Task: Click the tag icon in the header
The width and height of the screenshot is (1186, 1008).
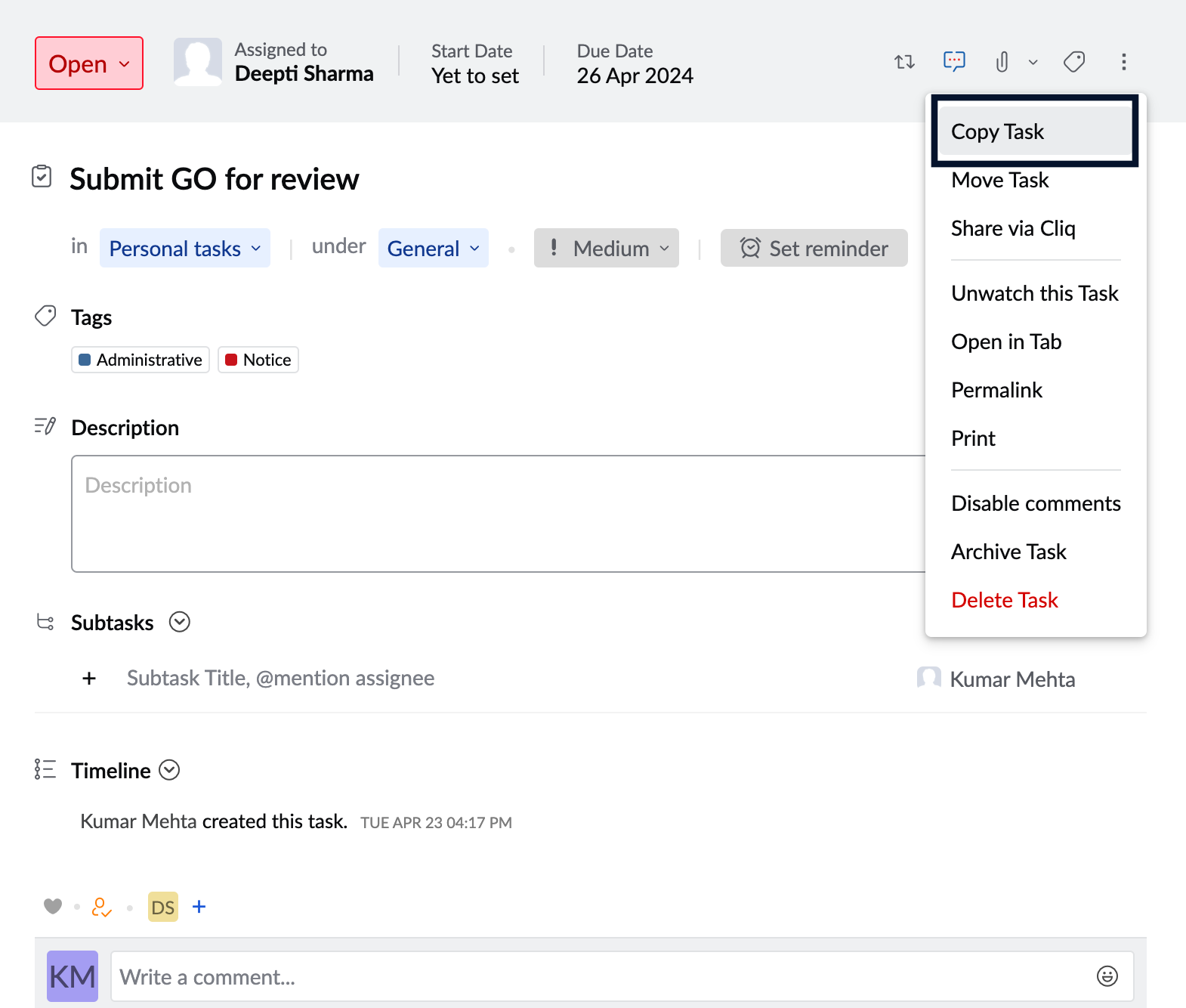Action: 1074,62
